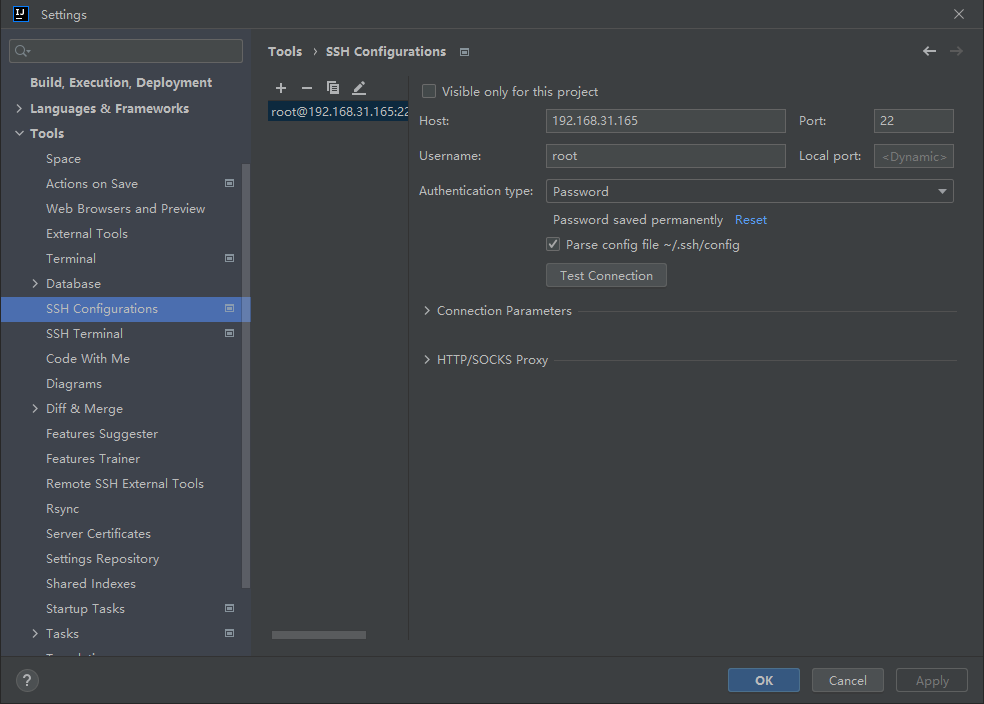Screen dimensions: 984x704
Task: Click the Reset password link
Action: (x=751, y=220)
